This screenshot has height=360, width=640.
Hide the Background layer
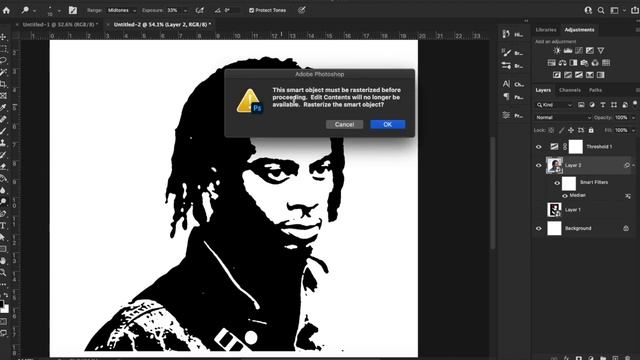(538, 229)
